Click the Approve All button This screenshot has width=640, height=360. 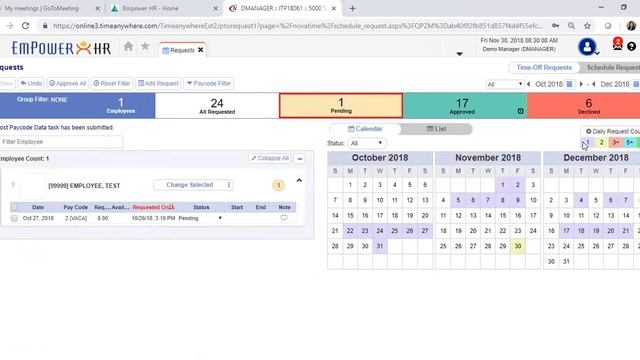(68, 83)
